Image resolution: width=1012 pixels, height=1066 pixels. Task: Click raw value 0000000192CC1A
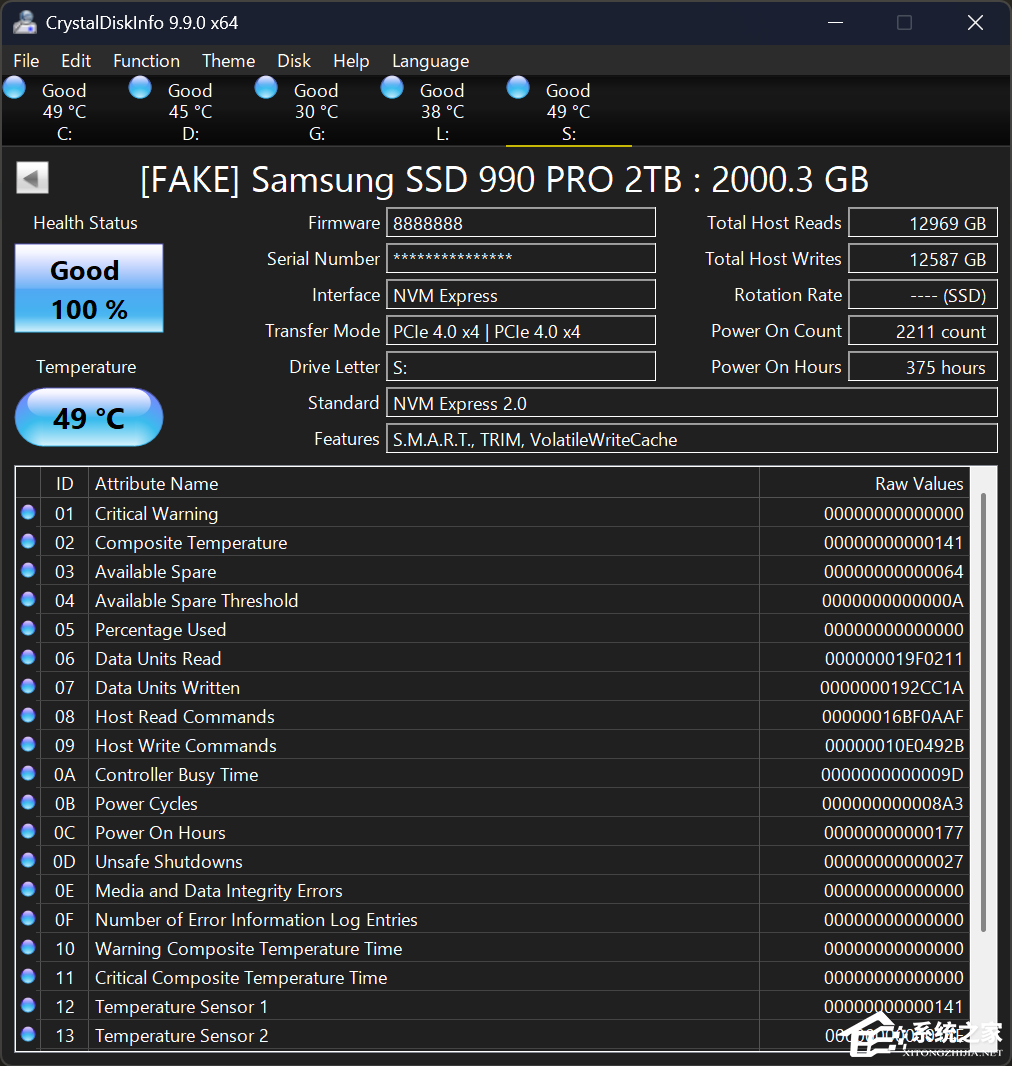tap(892, 688)
